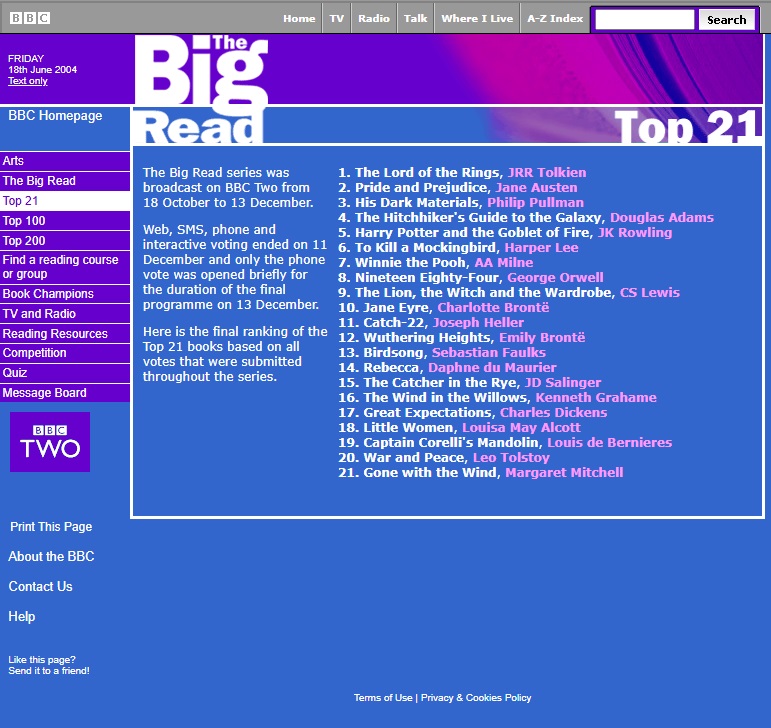Open Sebastian Faulks author link
Screen dimensions: 771x728
point(489,353)
